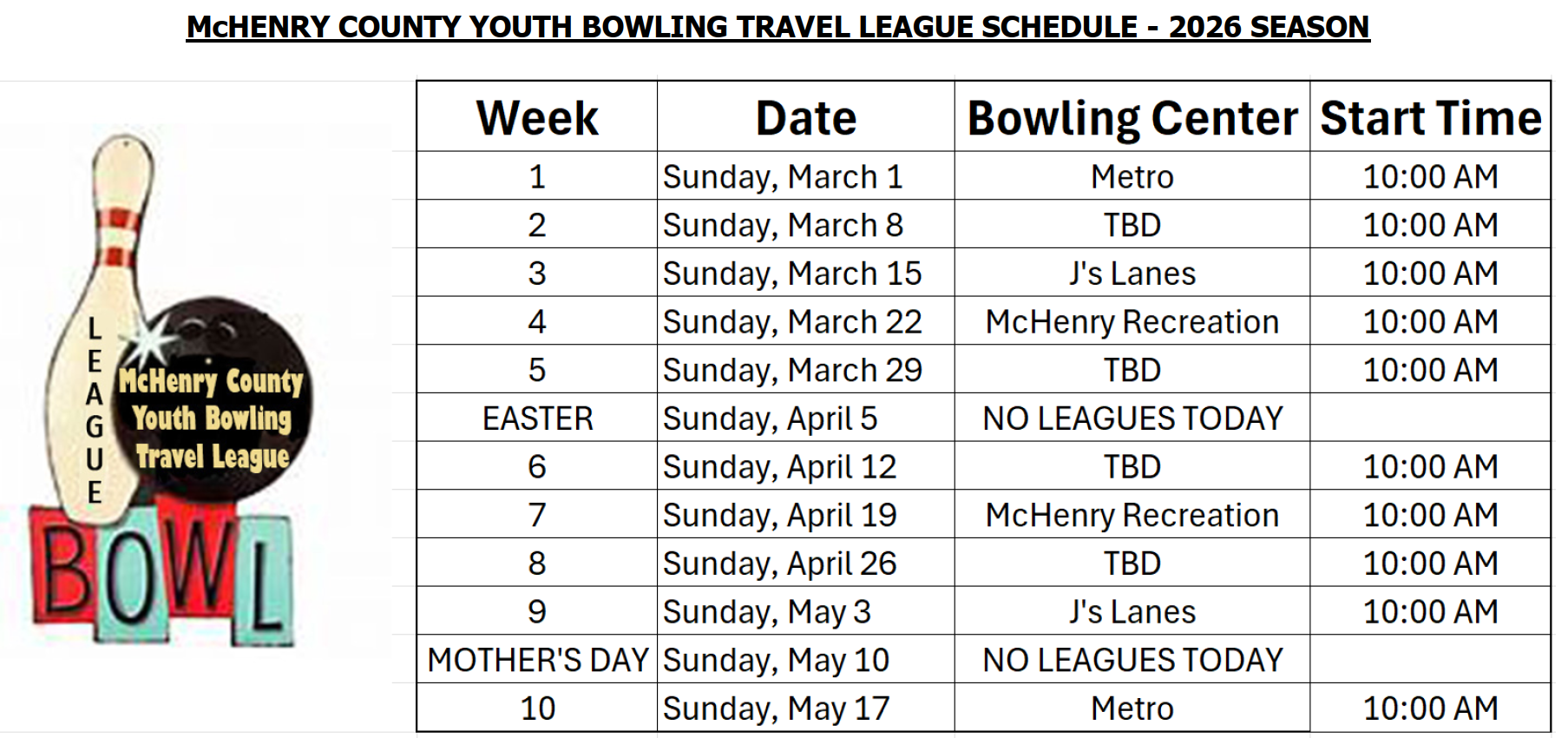Select the Date column header
This screenshot has width=1568, height=738.
[x=805, y=118]
